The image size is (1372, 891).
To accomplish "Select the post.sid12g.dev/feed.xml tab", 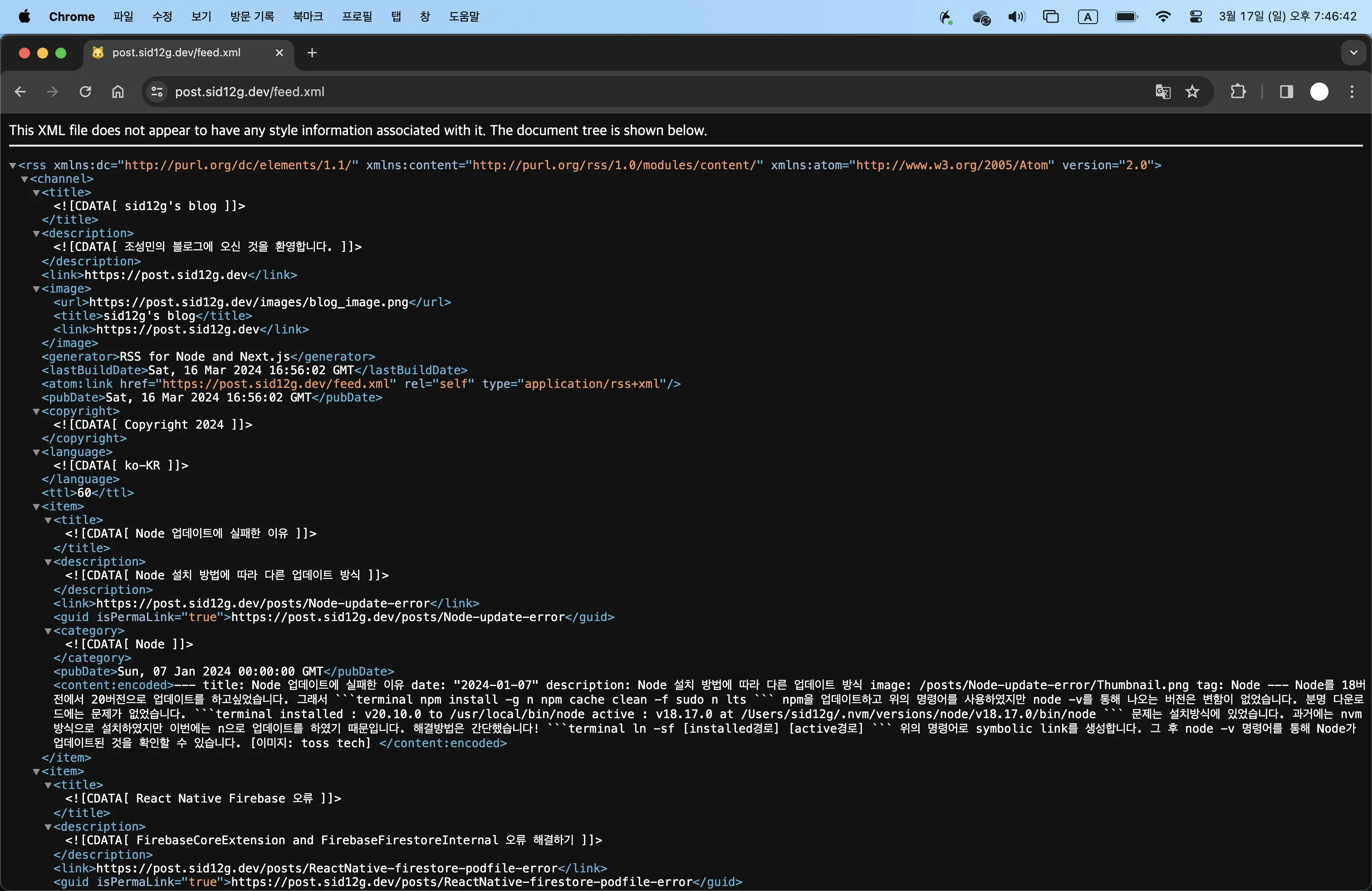I will 176,53.
